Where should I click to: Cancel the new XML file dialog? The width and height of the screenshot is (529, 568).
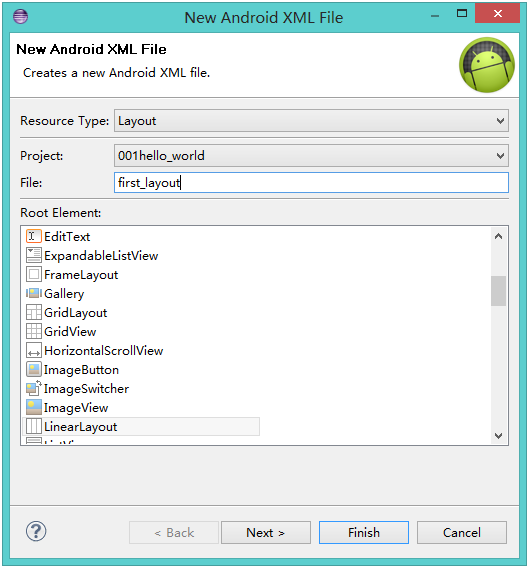[x=462, y=532]
